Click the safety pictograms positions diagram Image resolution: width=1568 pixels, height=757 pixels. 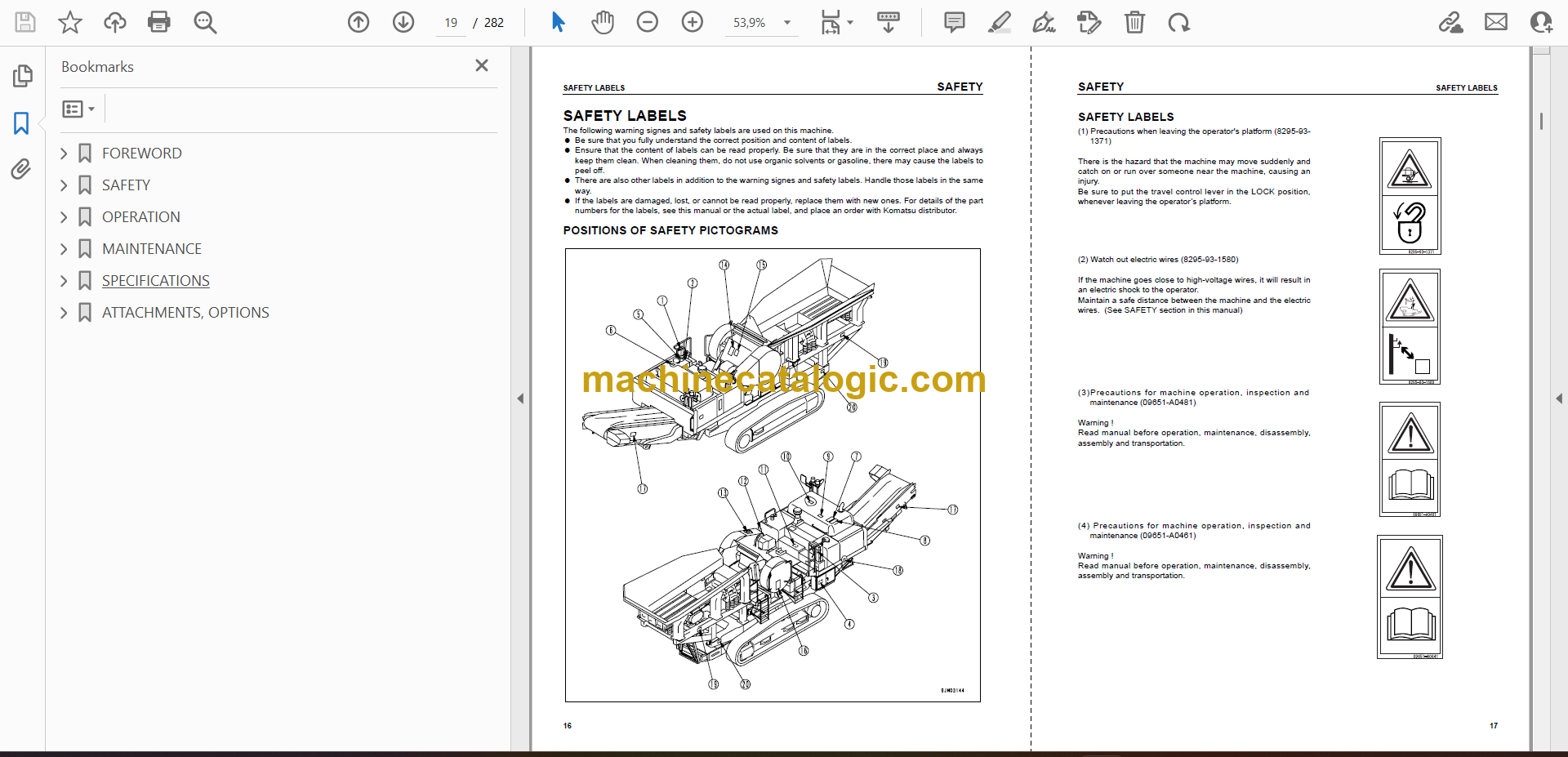(x=773, y=475)
